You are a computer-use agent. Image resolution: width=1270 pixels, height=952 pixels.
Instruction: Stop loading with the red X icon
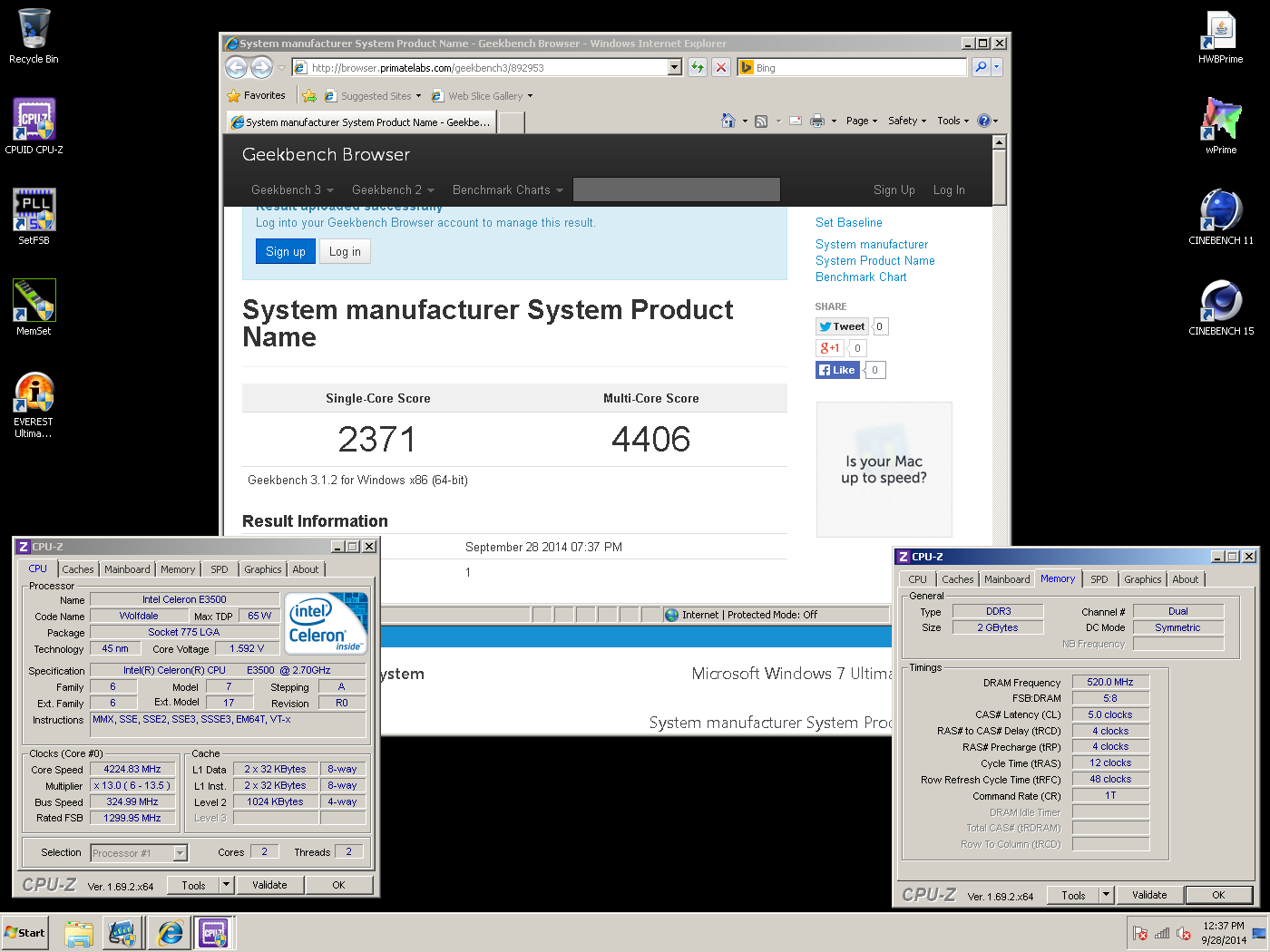click(721, 67)
